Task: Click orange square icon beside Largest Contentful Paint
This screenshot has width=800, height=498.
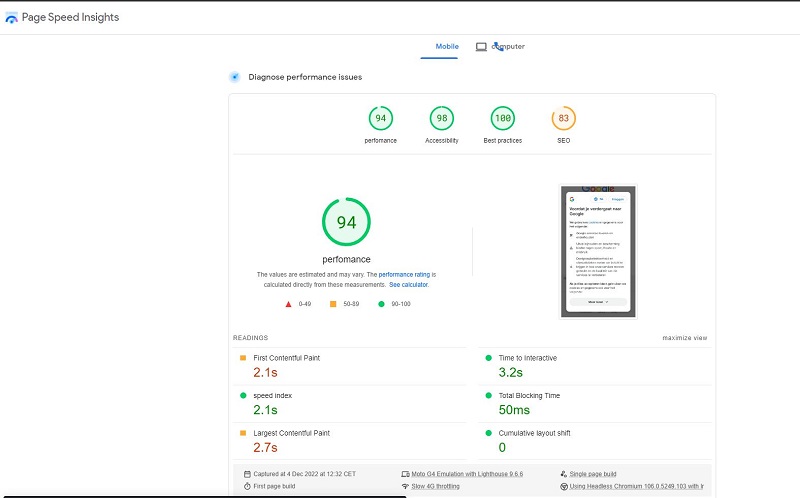Action: 243,433
